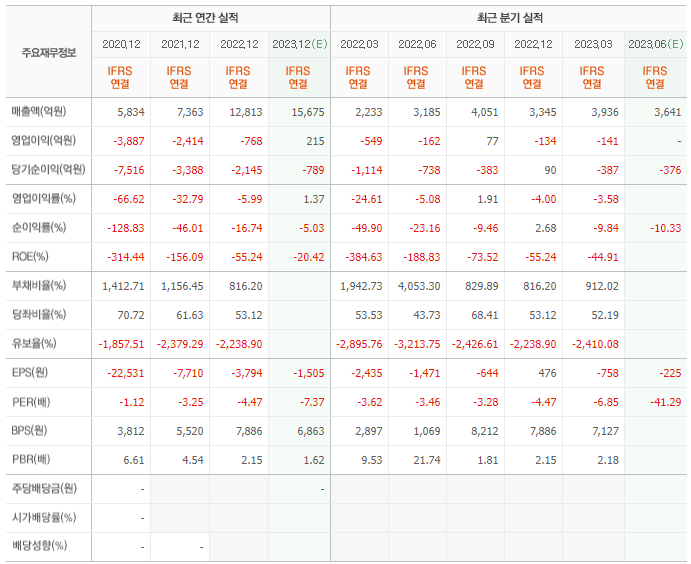Viewport: 691px width, 564px height.
Task: Select the EPS(원) row label
Action: pos(30,373)
